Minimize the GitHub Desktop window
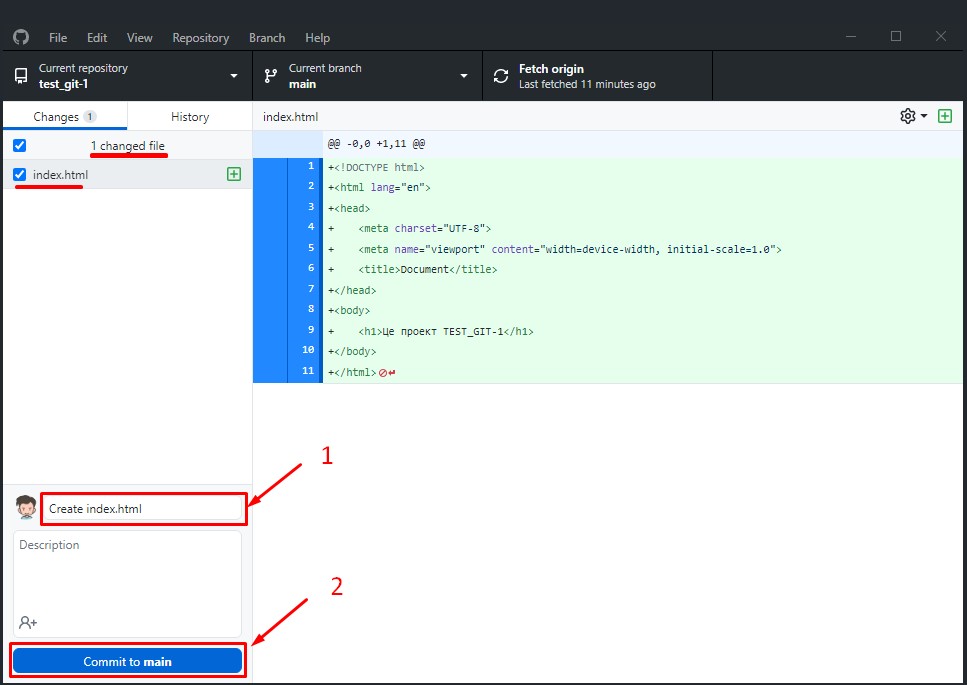The width and height of the screenshot is (967, 685). click(x=851, y=36)
